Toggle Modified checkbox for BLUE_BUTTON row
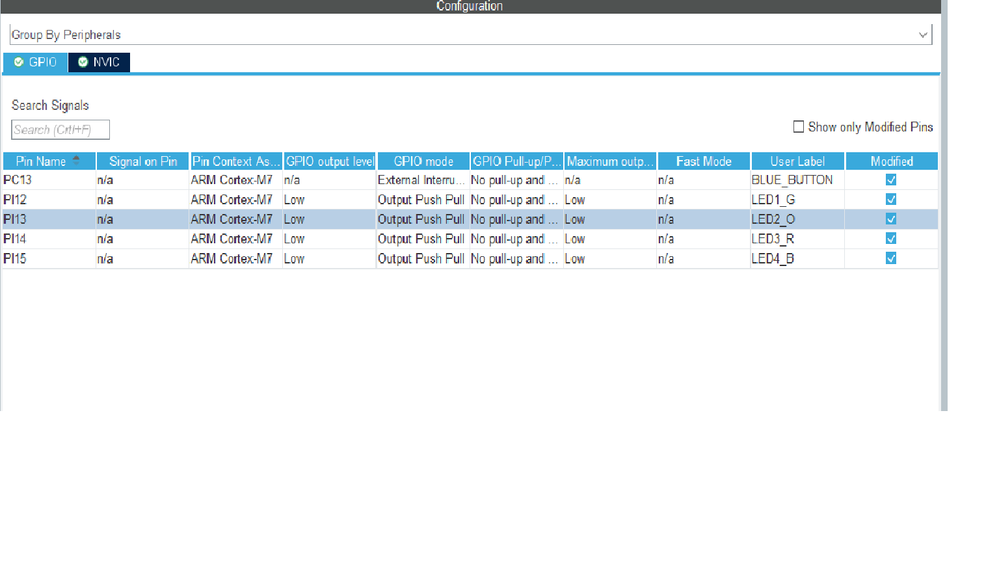Image resolution: width=999 pixels, height=562 pixels. [891, 180]
